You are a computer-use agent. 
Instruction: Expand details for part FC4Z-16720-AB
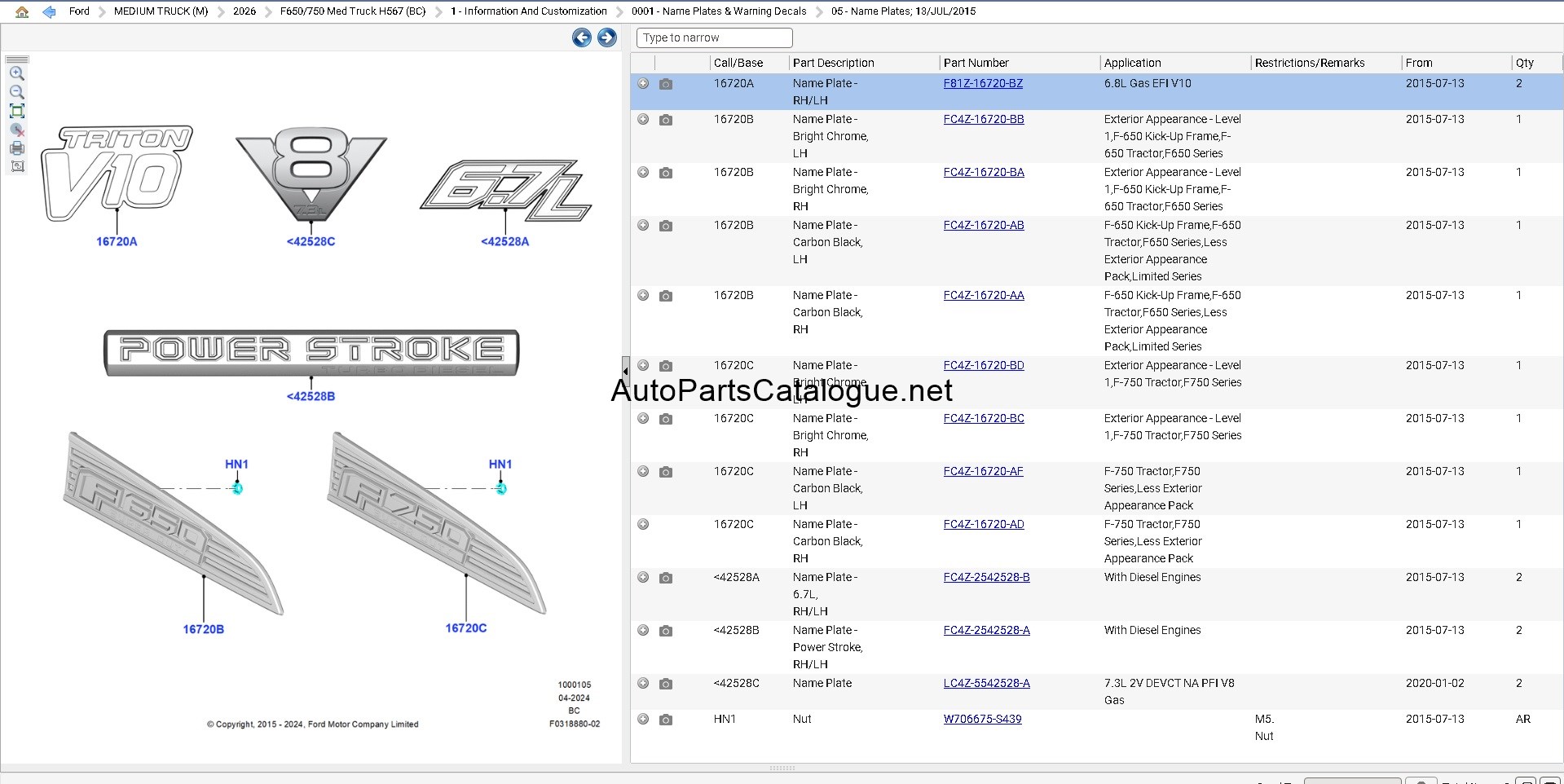(x=643, y=225)
